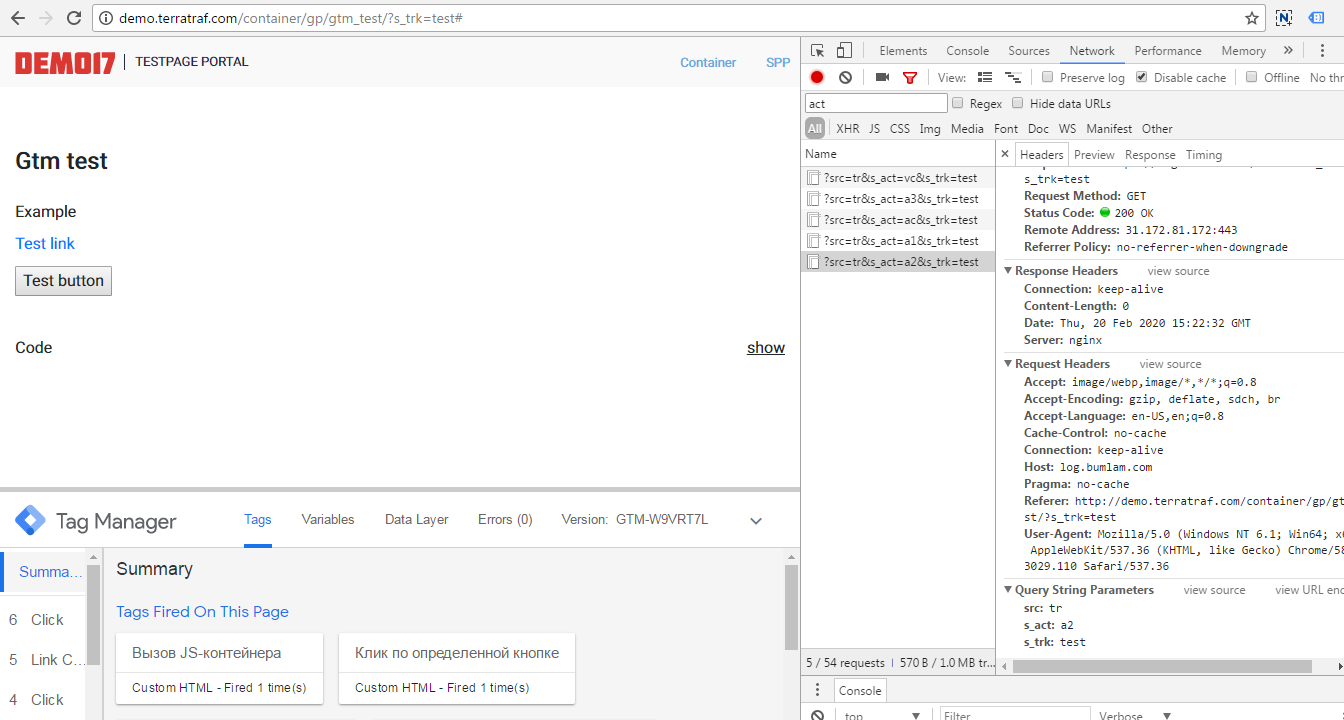
Task: Show more DevTools tabs with the >> chevron
Action: [x=1288, y=50]
